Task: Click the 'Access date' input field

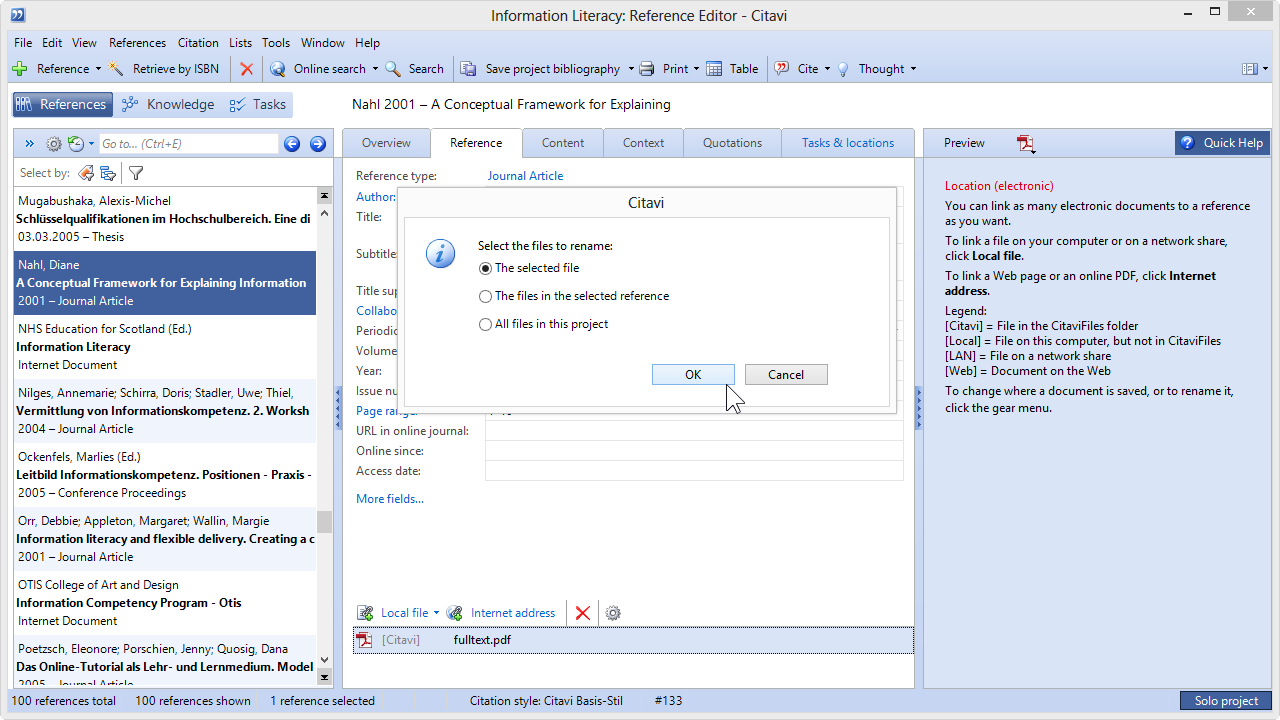Action: (x=694, y=471)
